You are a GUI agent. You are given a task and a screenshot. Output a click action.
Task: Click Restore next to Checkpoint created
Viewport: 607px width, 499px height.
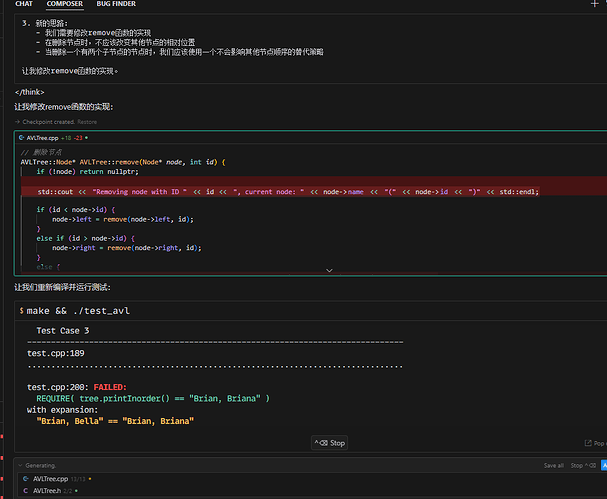point(88,122)
